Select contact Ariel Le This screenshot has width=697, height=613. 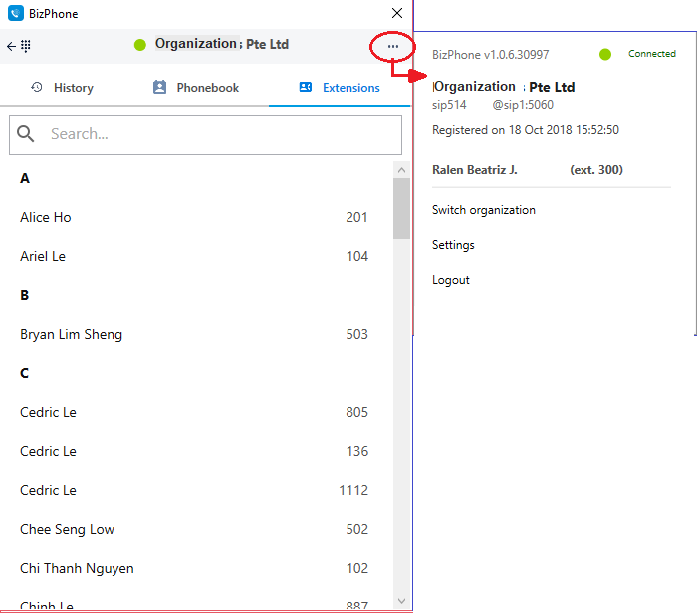[43, 256]
